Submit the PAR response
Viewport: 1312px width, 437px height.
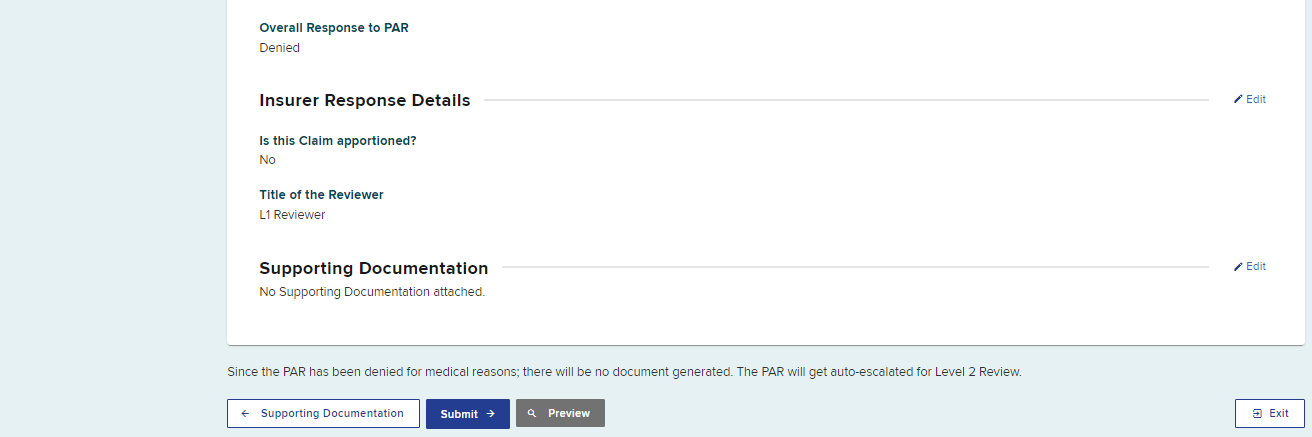pyautogui.click(x=467, y=413)
